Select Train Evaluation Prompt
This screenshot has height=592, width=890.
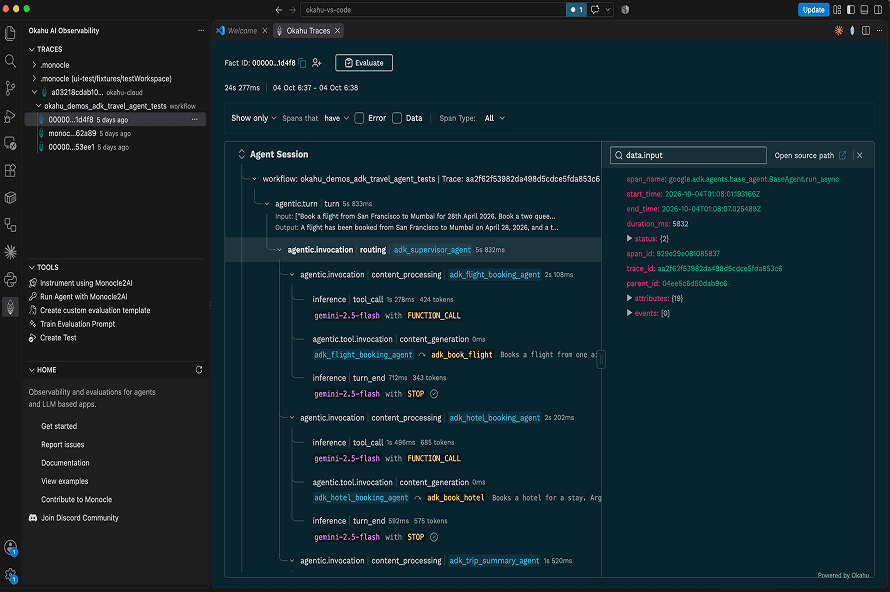[x=77, y=324]
